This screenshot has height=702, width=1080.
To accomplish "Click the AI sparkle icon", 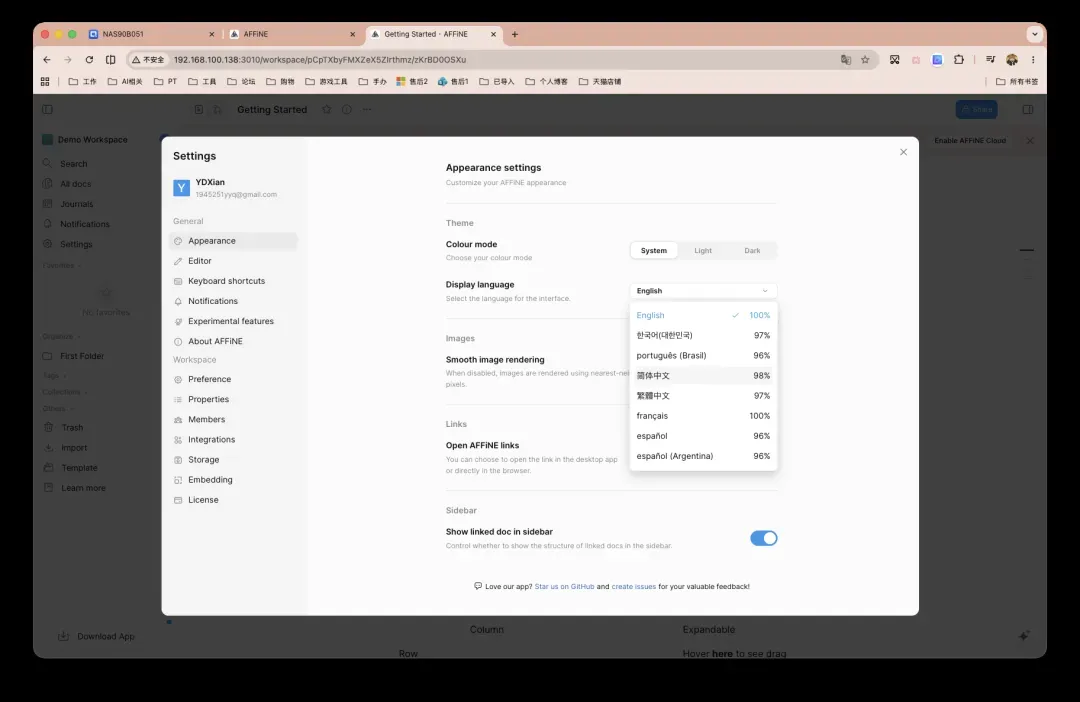I will (x=1024, y=636).
